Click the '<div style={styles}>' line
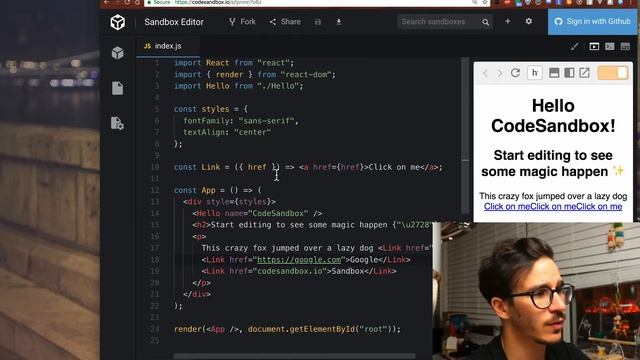 229,202
